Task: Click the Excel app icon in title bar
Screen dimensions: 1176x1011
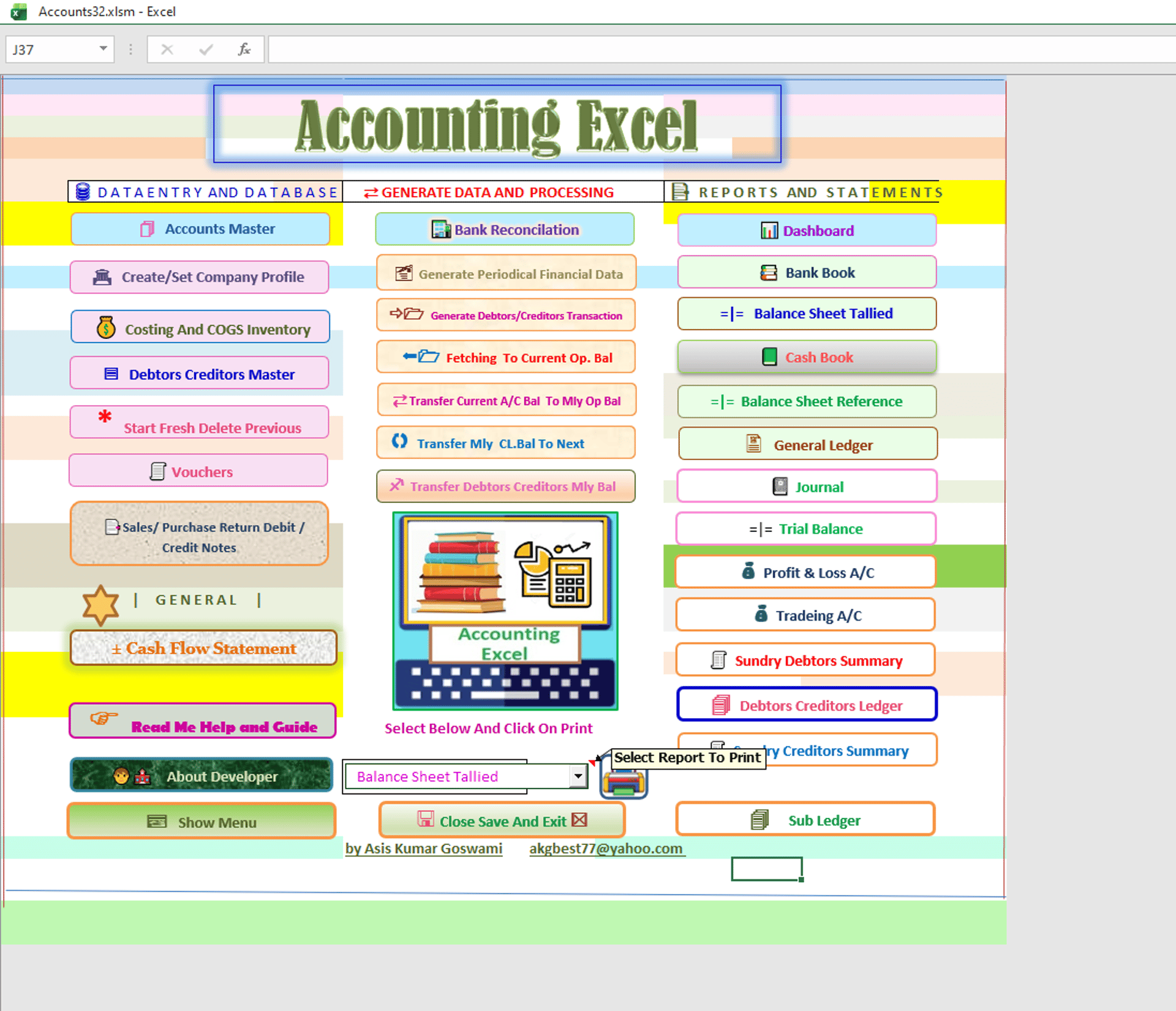Action: point(19,12)
